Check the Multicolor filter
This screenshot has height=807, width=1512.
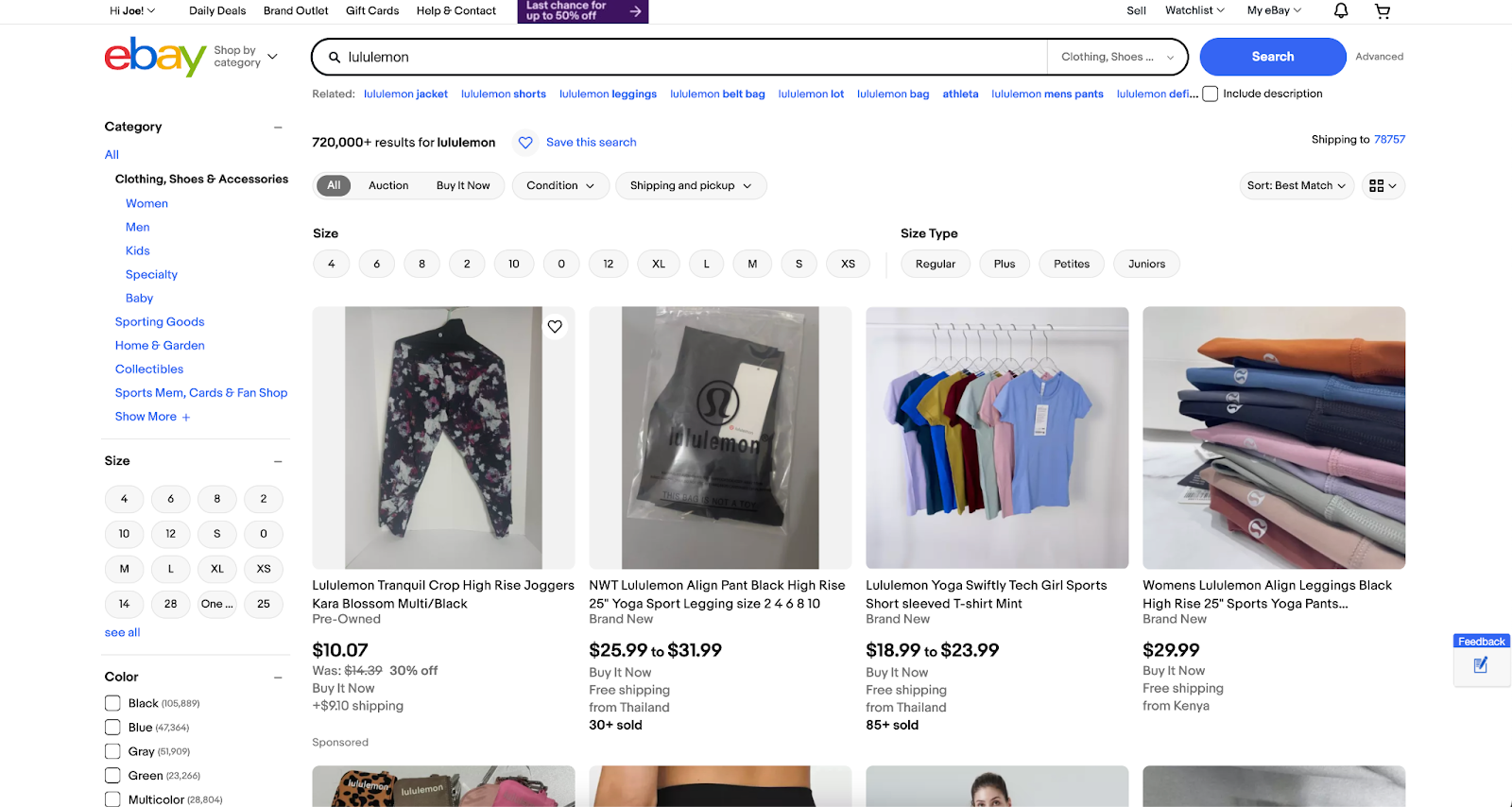click(112, 799)
